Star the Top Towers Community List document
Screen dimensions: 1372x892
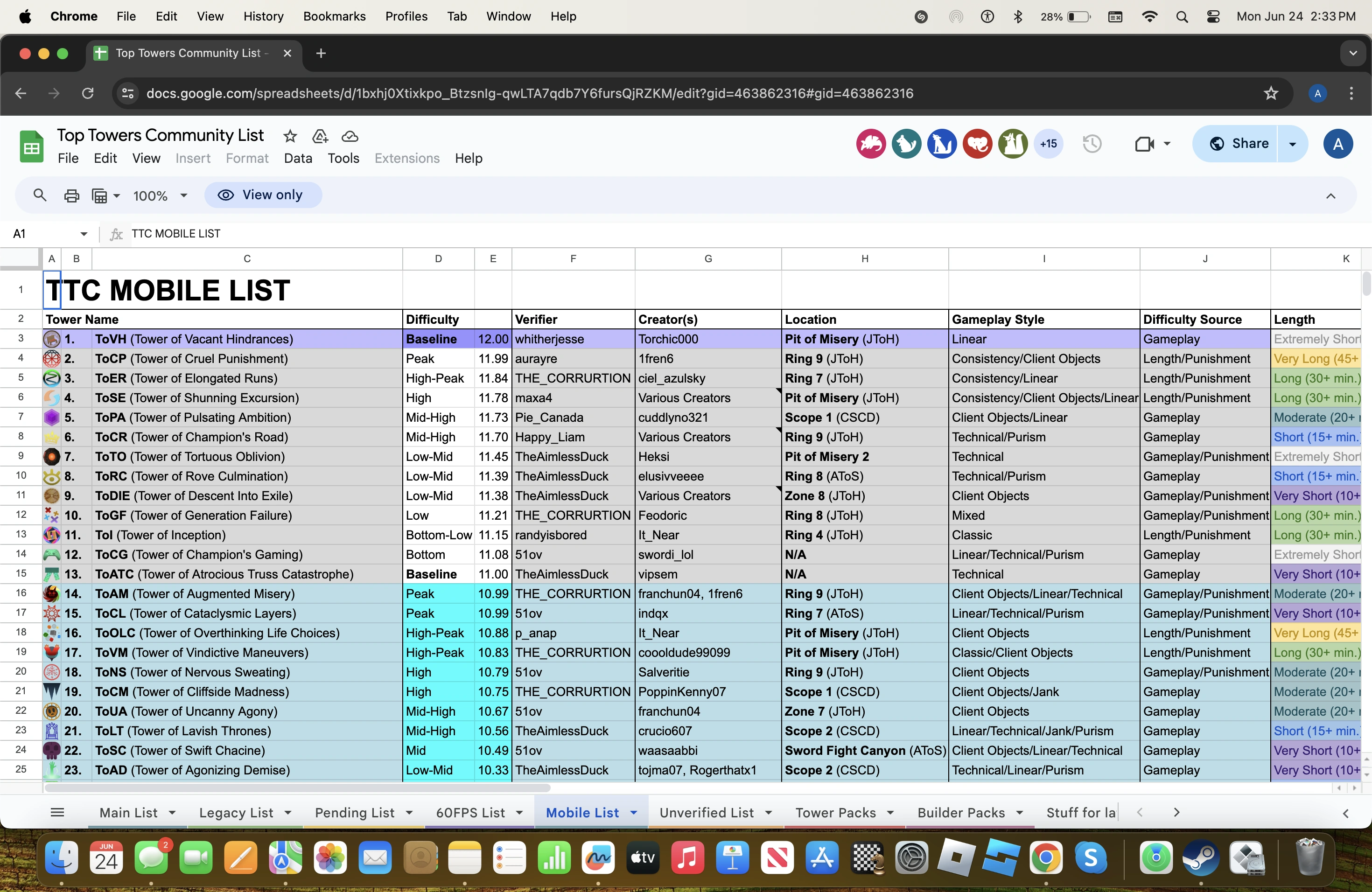(x=290, y=137)
